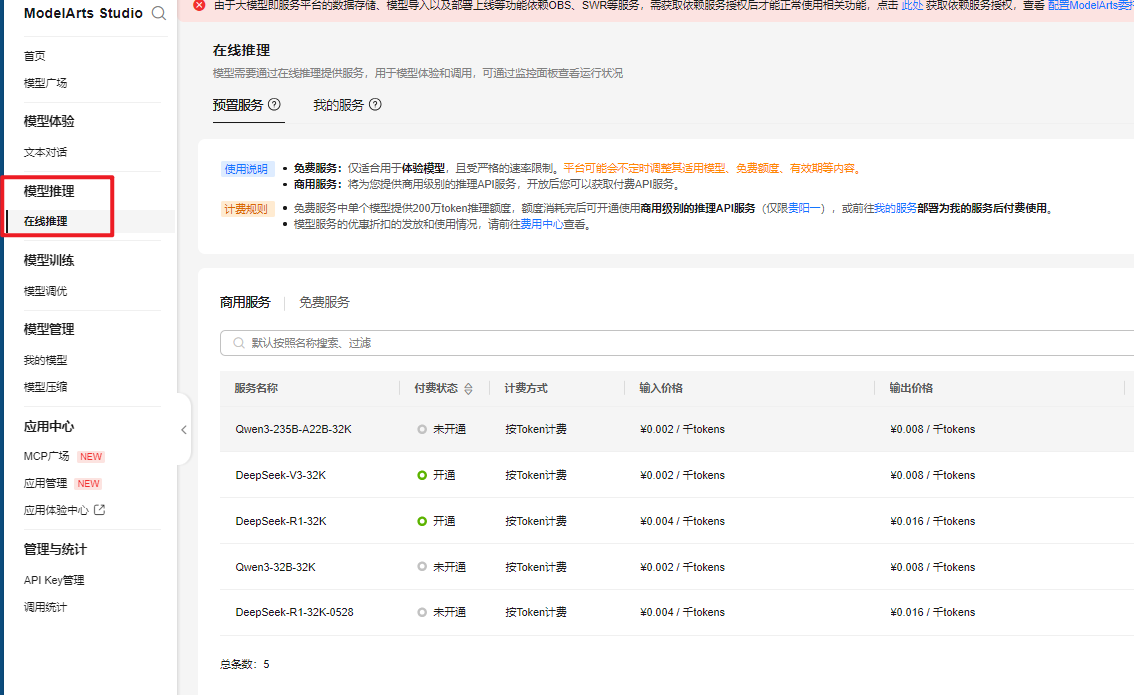Open API Key管理 in the sidebar

click(54, 580)
